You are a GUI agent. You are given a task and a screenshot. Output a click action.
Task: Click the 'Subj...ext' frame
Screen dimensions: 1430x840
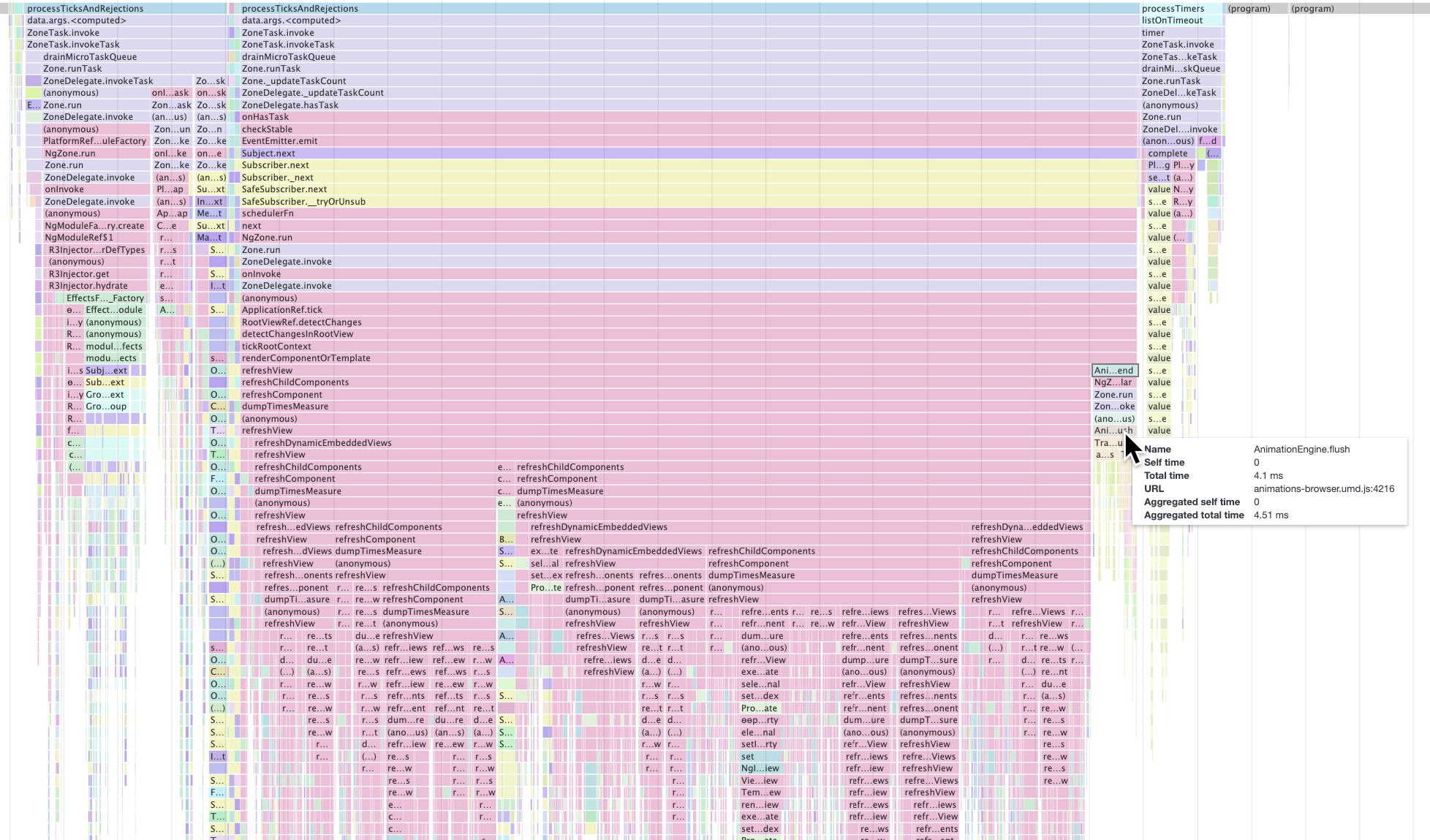coord(106,371)
